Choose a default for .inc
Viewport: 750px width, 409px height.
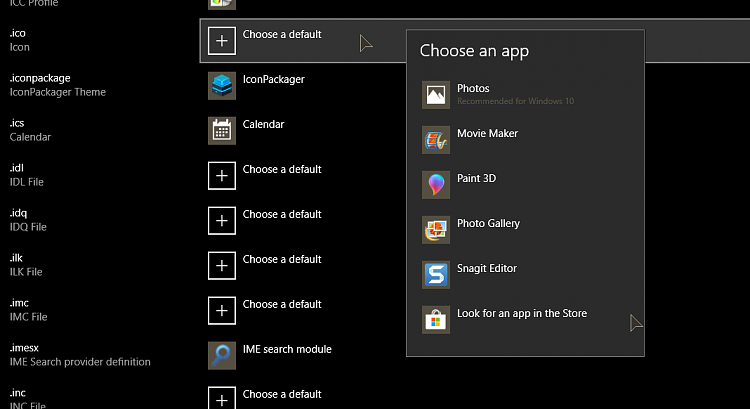coord(282,394)
